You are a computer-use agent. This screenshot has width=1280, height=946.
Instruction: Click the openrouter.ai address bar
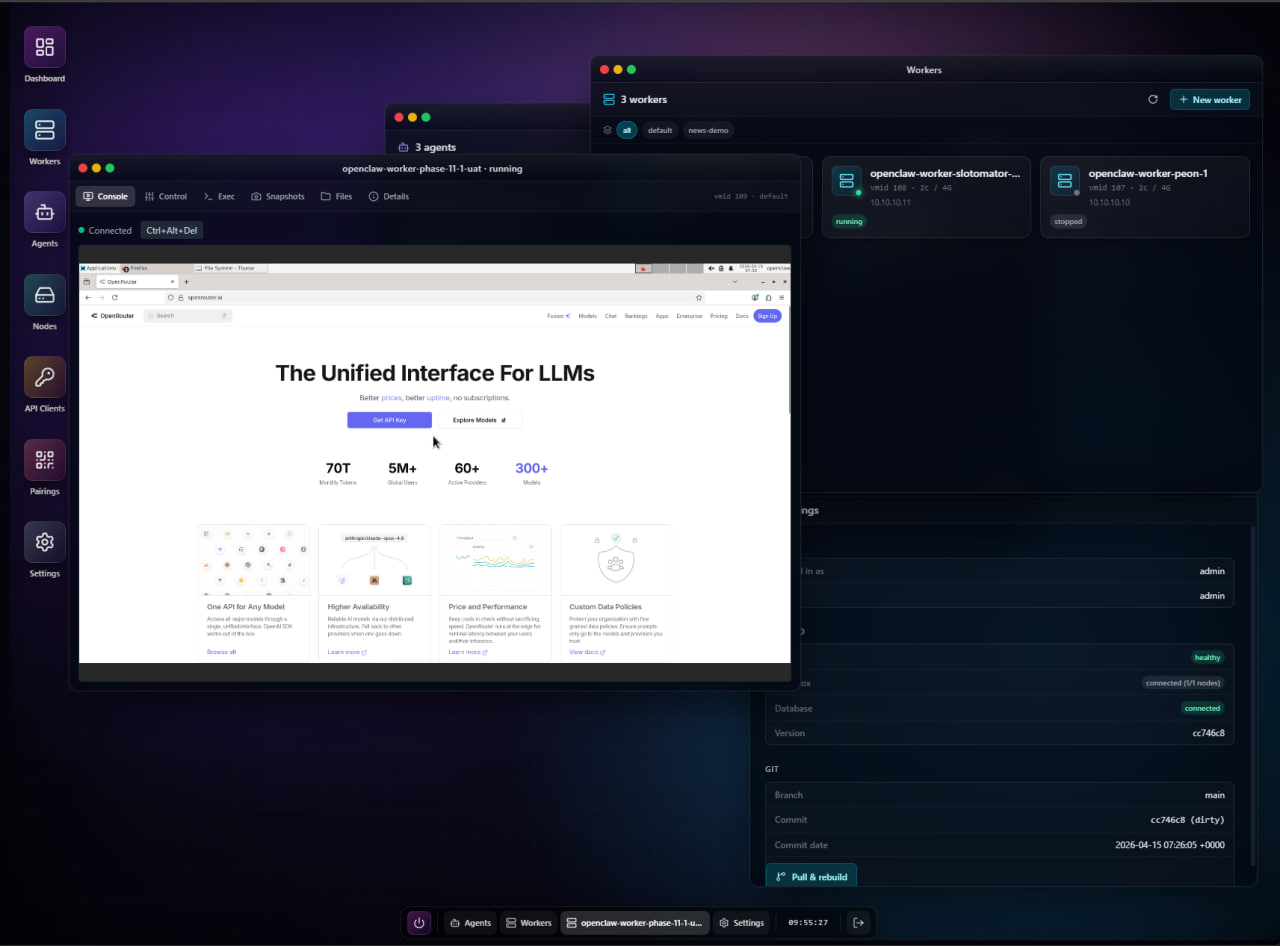[x=435, y=297]
